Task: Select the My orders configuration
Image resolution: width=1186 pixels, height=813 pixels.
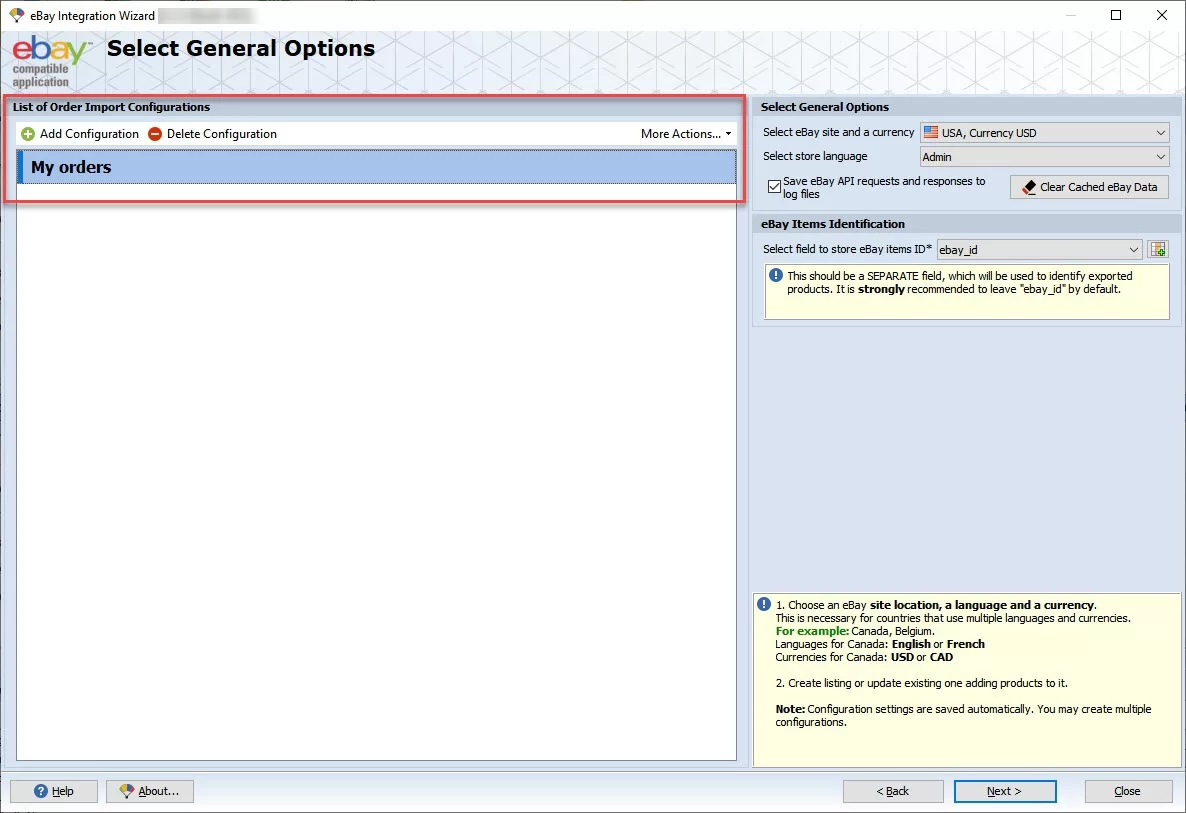Action: pyautogui.click(x=377, y=167)
